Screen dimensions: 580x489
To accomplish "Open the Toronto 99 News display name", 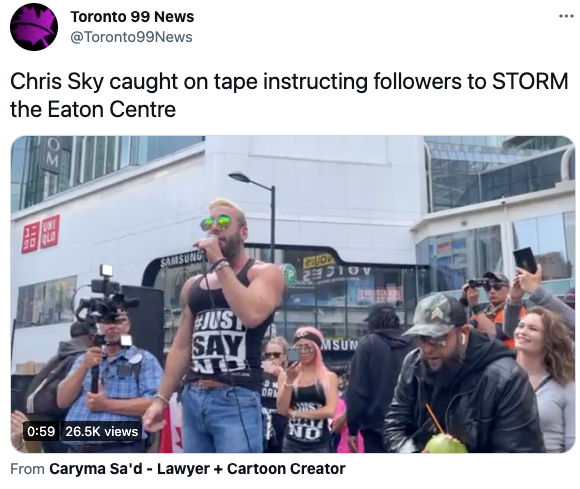I will [132, 17].
